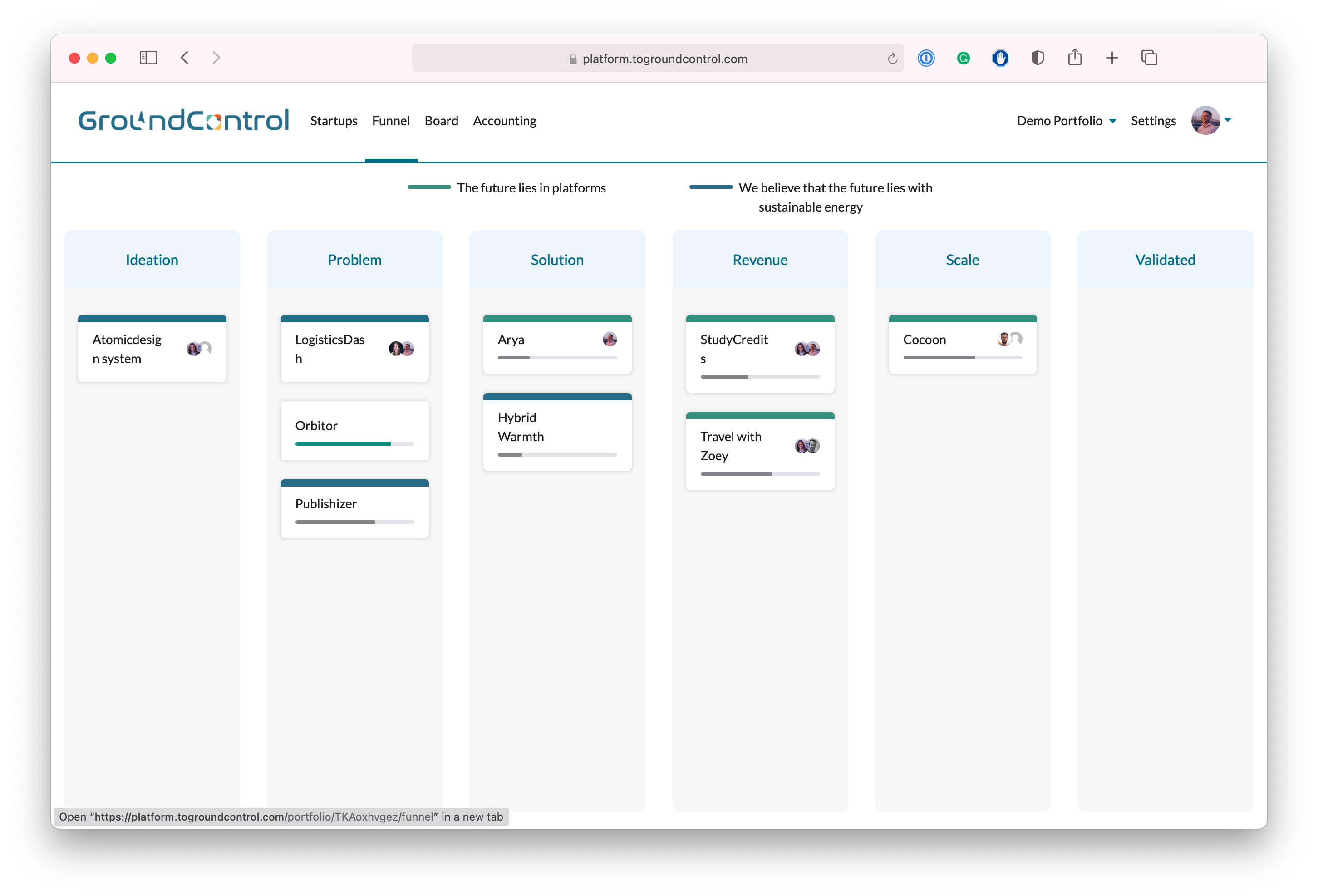
Task: Select the Travel with Zoey card
Action: point(759,448)
